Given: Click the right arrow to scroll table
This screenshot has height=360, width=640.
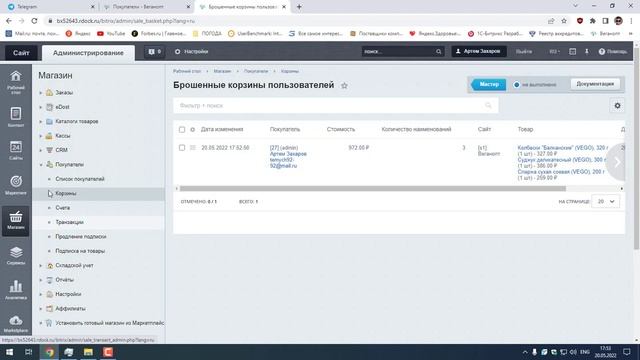Looking at the screenshot, I should pos(617,162).
